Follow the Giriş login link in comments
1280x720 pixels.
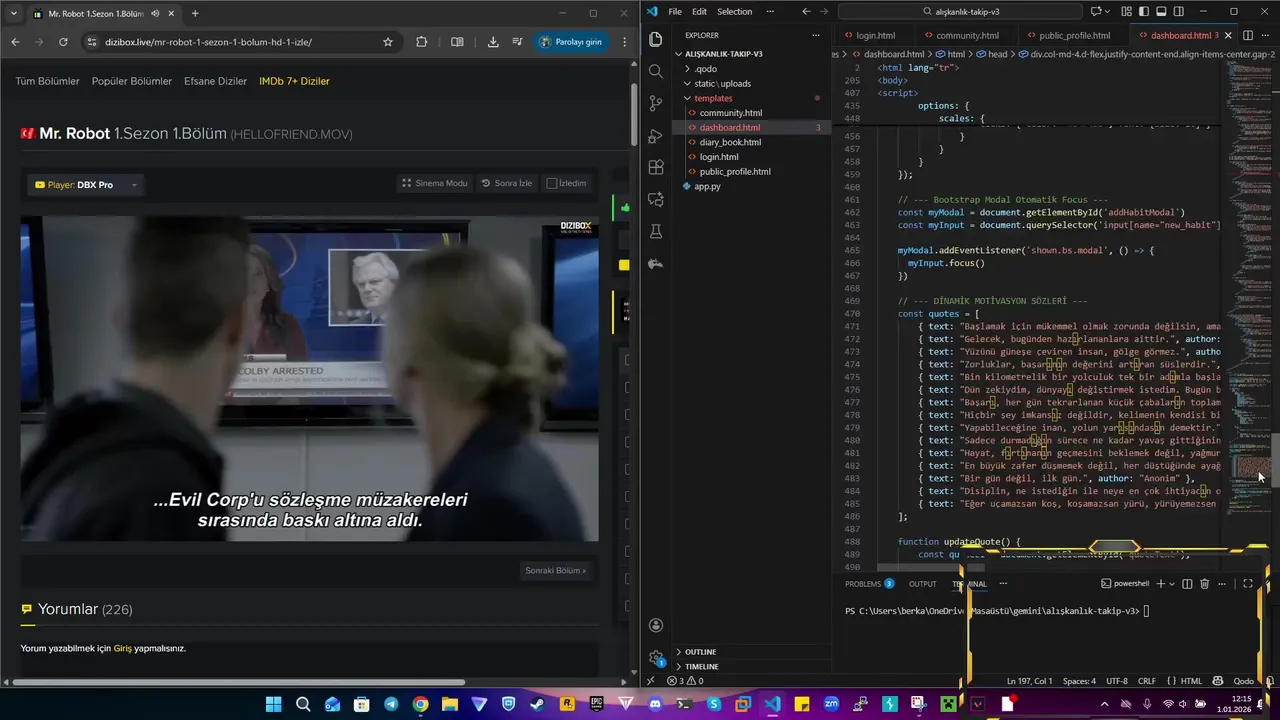coord(122,648)
